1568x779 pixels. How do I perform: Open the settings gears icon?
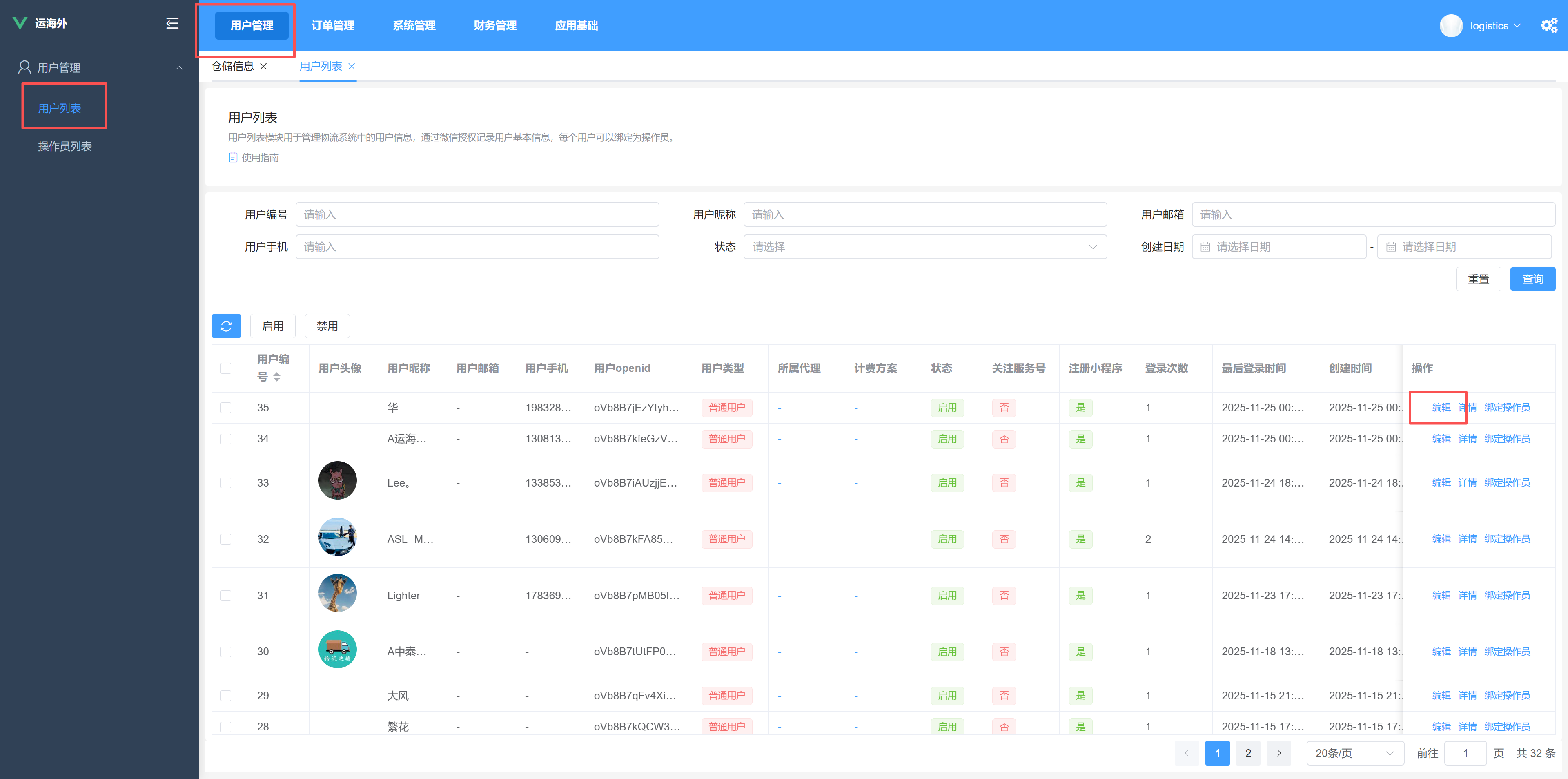pyautogui.click(x=1548, y=25)
